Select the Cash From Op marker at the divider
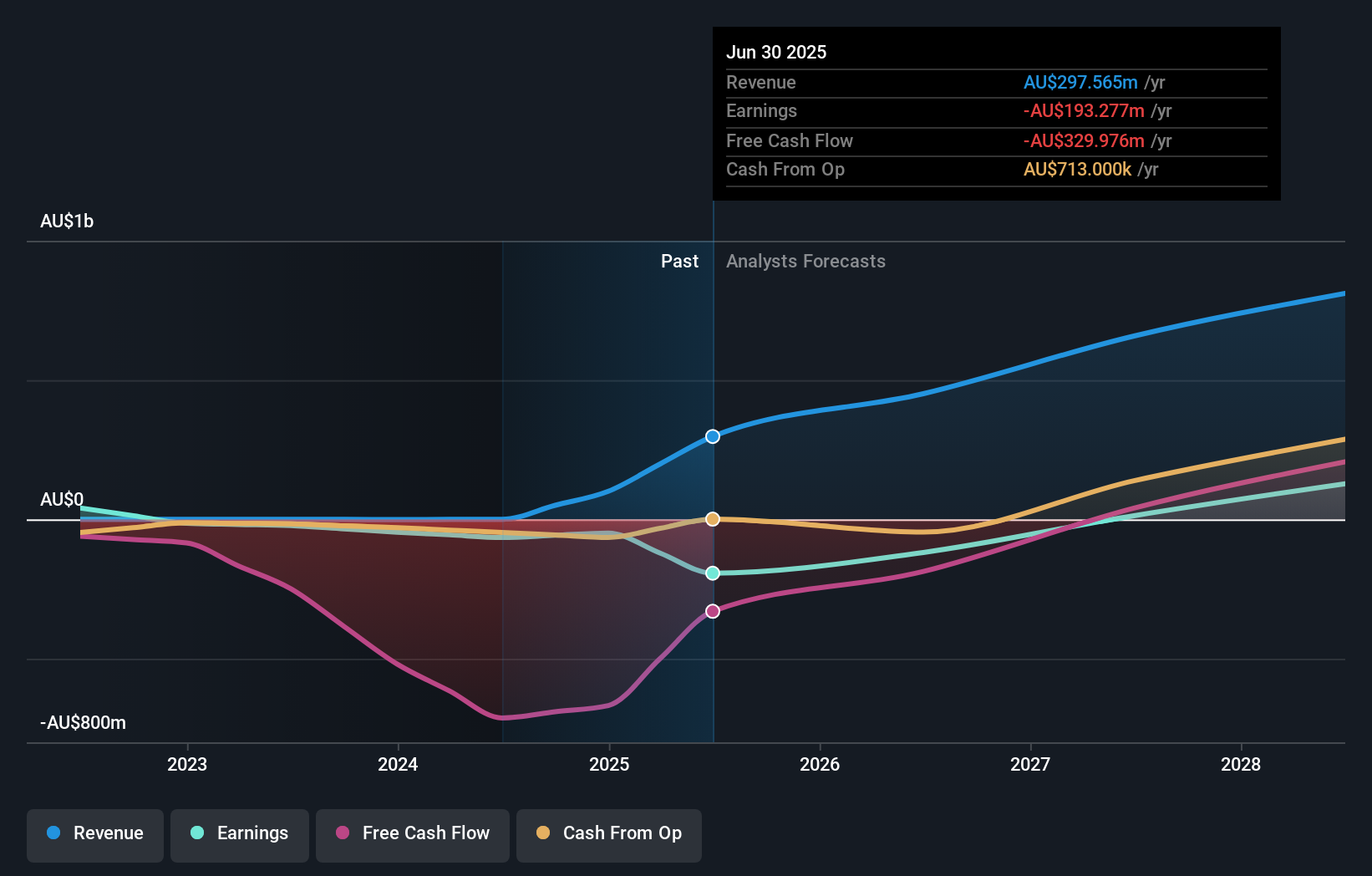The width and height of the screenshot is (1372, 876). pos(712,519)
